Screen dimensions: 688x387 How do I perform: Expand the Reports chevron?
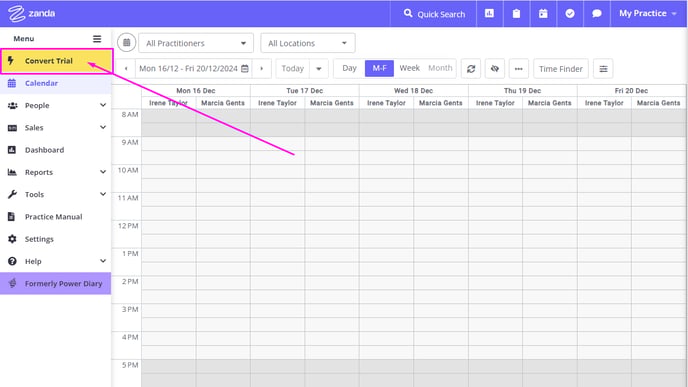pyautogui.click(x=103, y=172)
